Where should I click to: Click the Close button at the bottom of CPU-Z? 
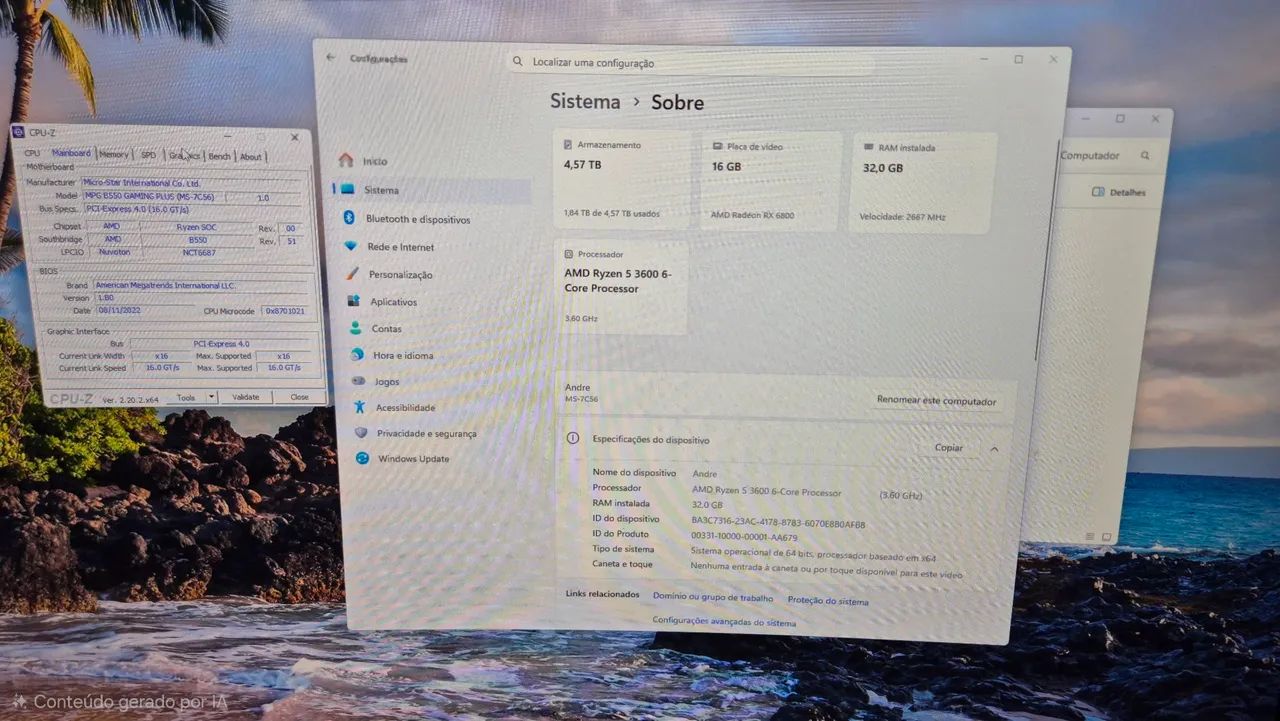(299, 397)
